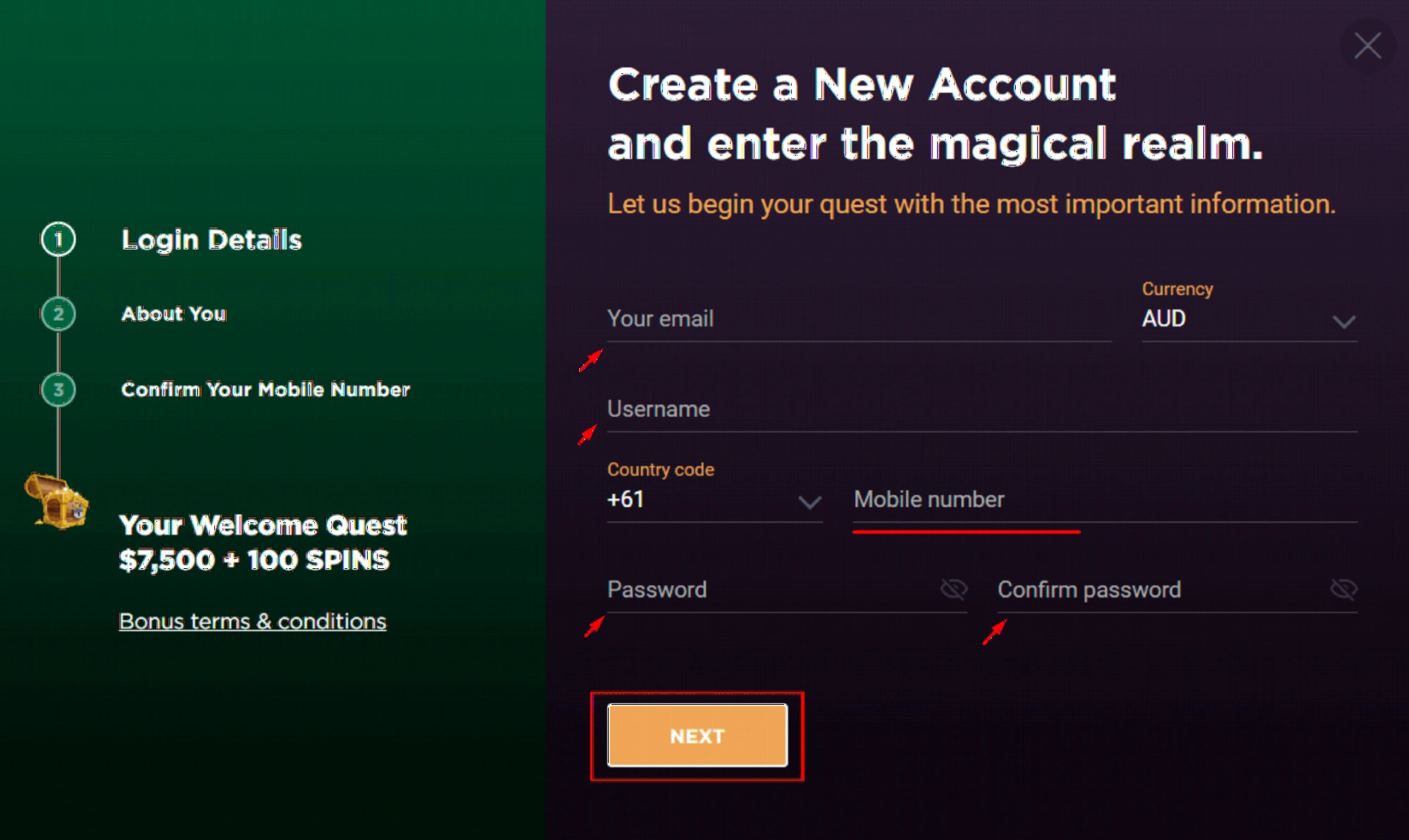Select the About You step
The image size is (1409, 840).
(173, 315)
